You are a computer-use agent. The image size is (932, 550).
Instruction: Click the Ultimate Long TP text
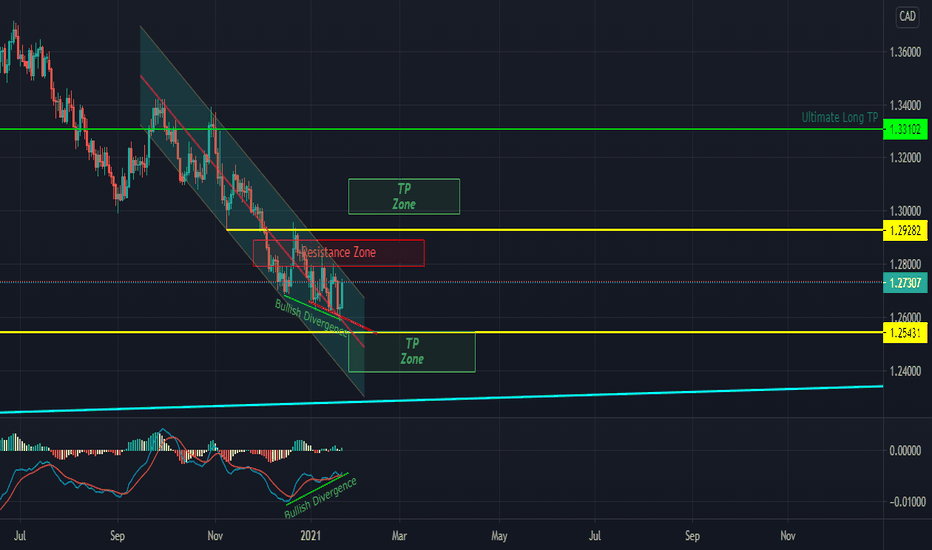point(839,117)
